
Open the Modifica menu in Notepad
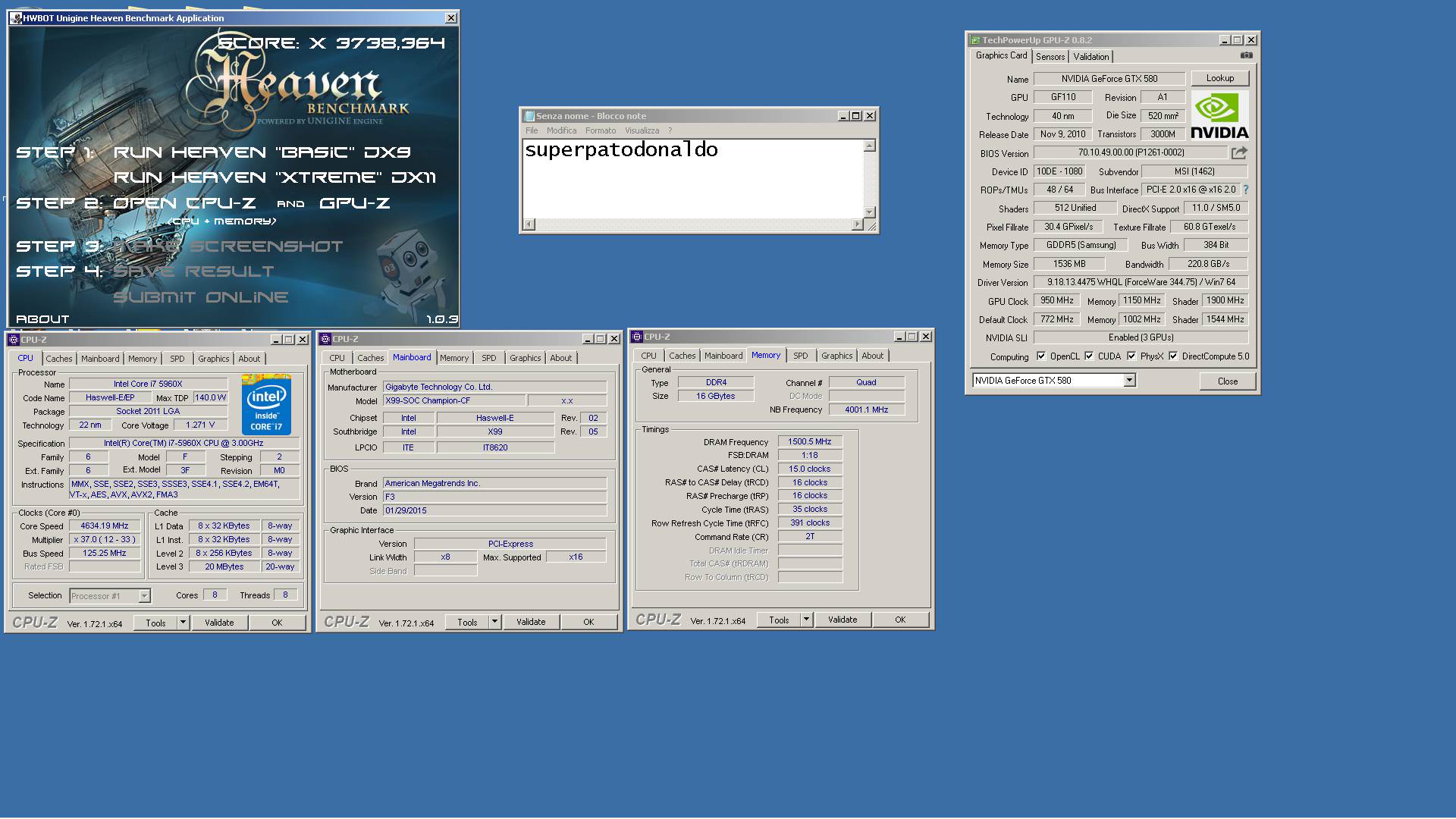(561, 130)
